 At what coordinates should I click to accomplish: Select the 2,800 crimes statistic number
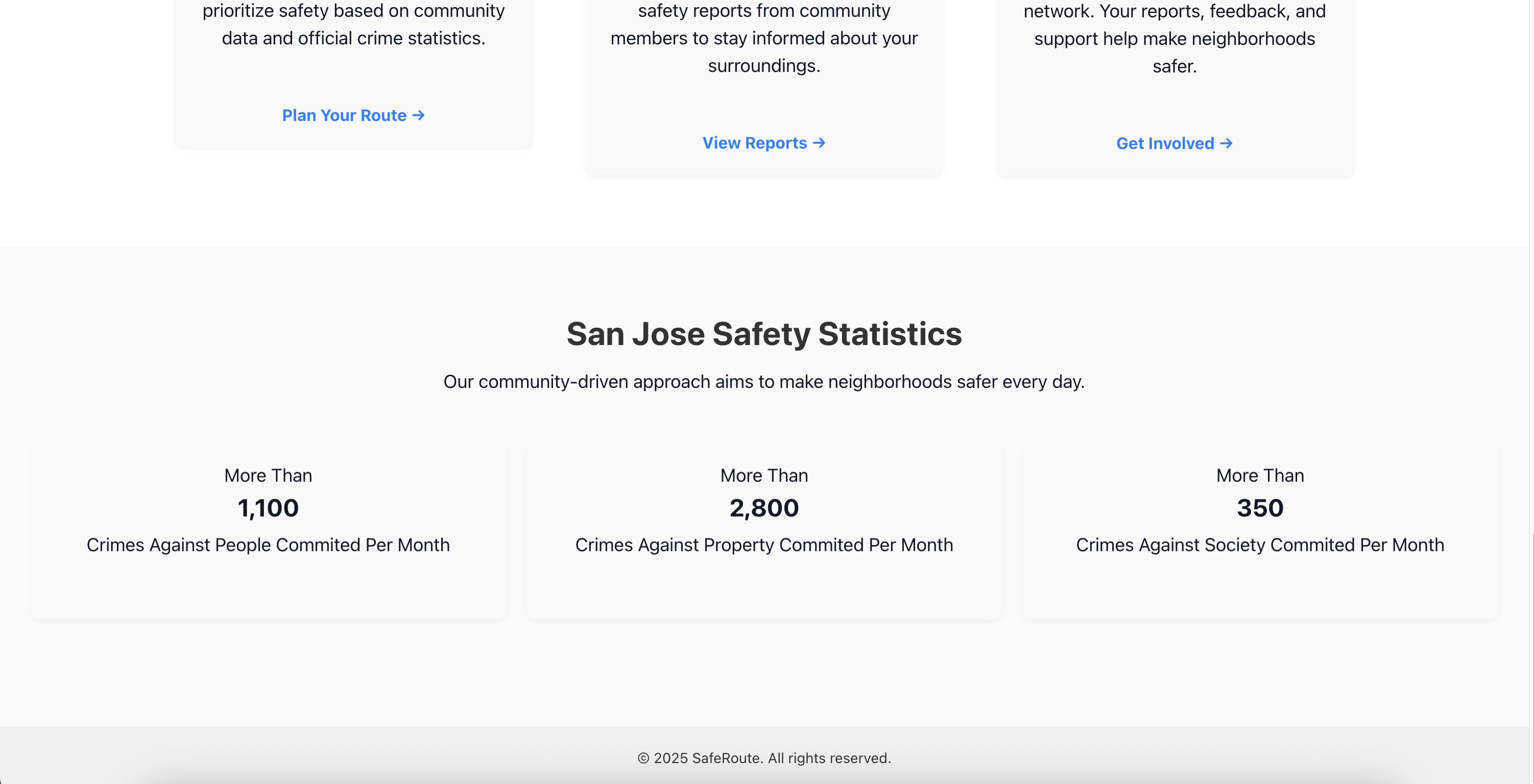click(764, 508)
